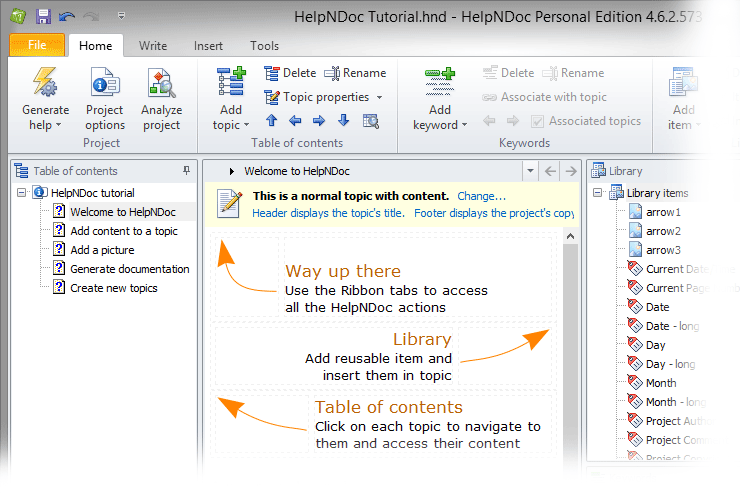The image size is (740, 500).
Task: Click Rename in the Keywords group
Action: [x=573, y=73]
